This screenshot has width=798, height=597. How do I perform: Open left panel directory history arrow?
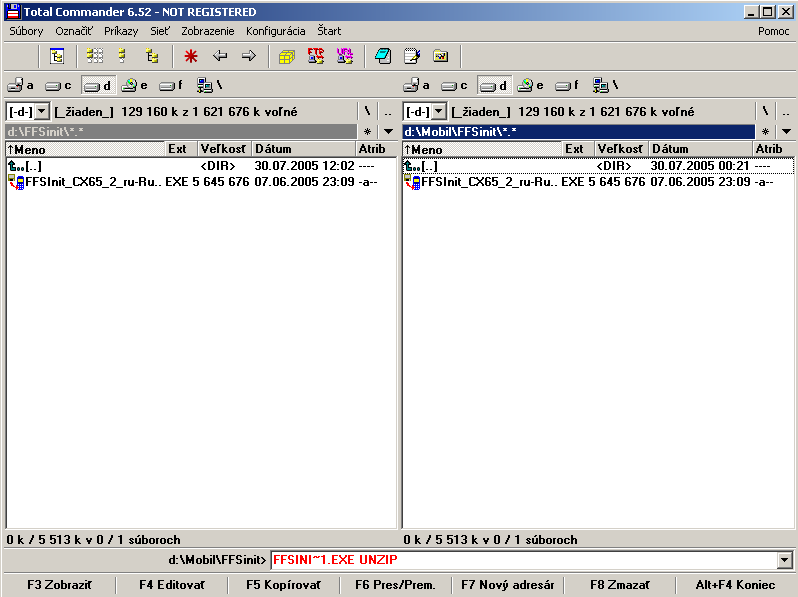[388, 132]
